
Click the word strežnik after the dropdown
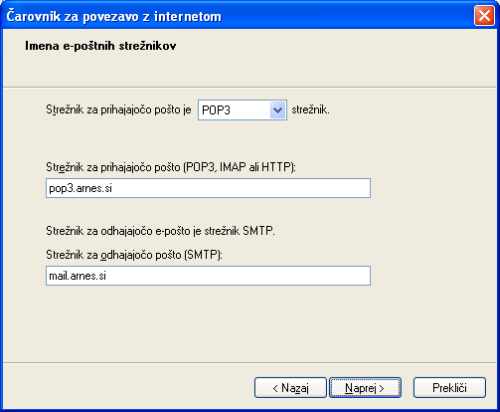coord(310,110)
